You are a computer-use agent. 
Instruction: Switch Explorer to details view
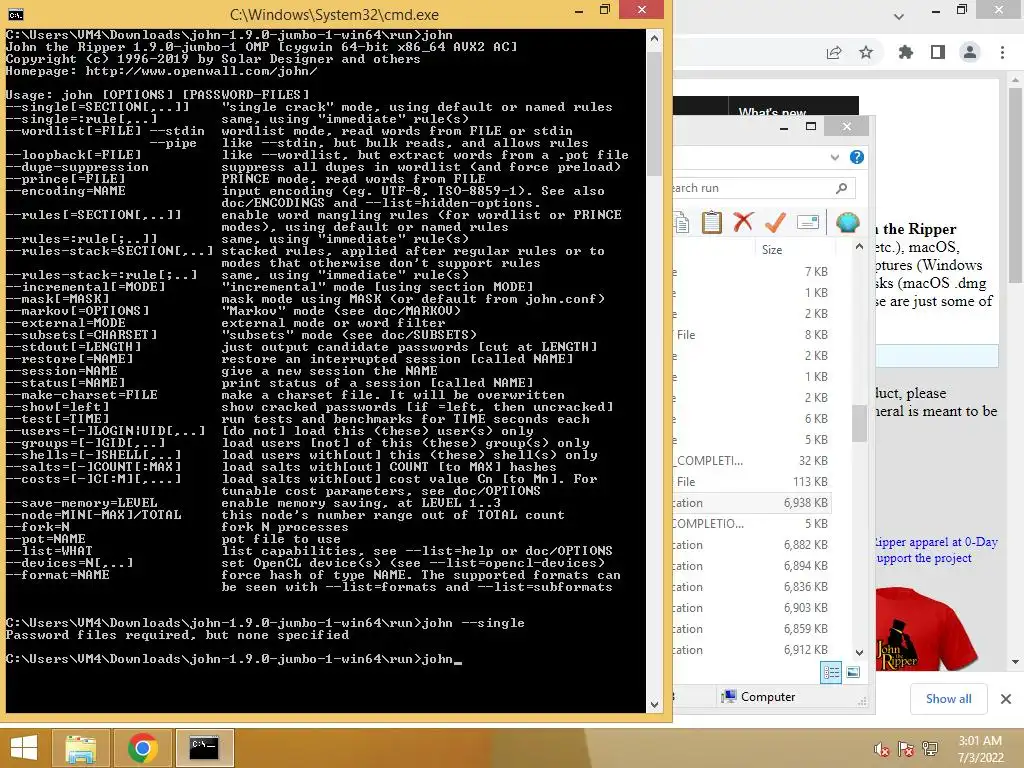coord(831,672)
